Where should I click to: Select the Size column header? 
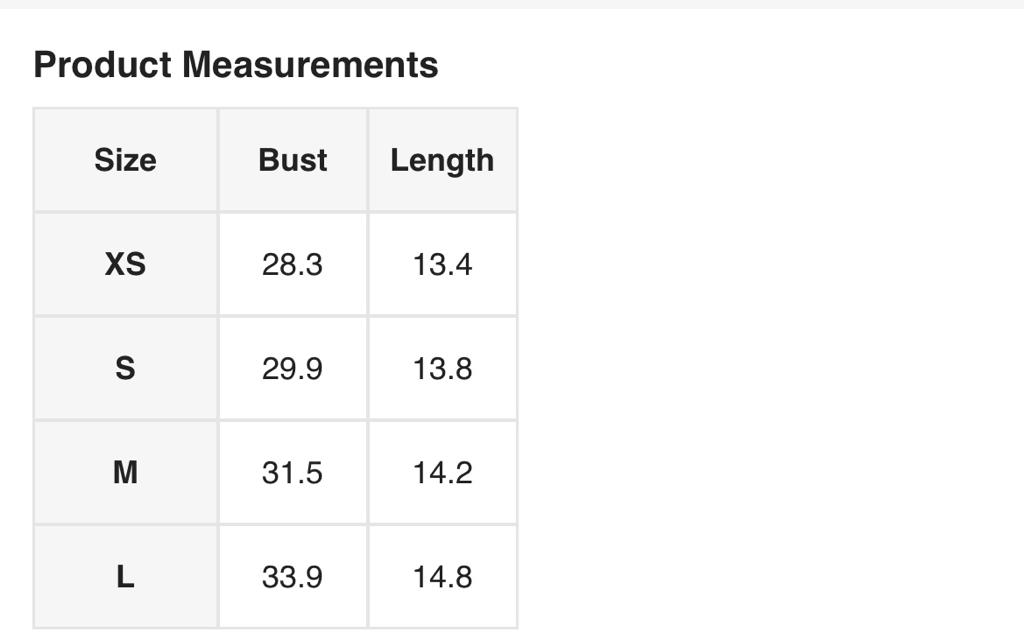click(x=125, y=160)
